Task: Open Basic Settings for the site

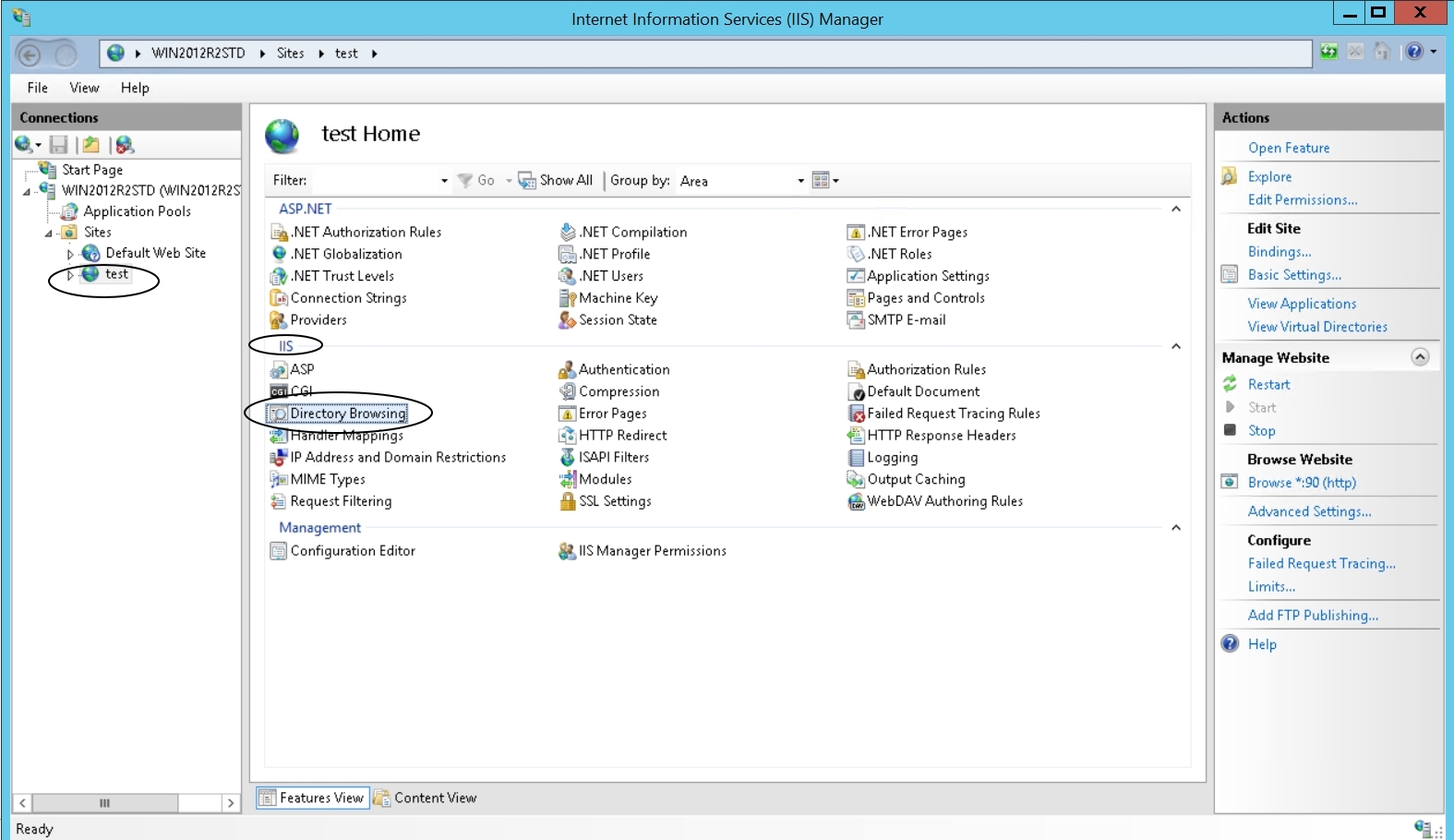Action: [1294, 275]
